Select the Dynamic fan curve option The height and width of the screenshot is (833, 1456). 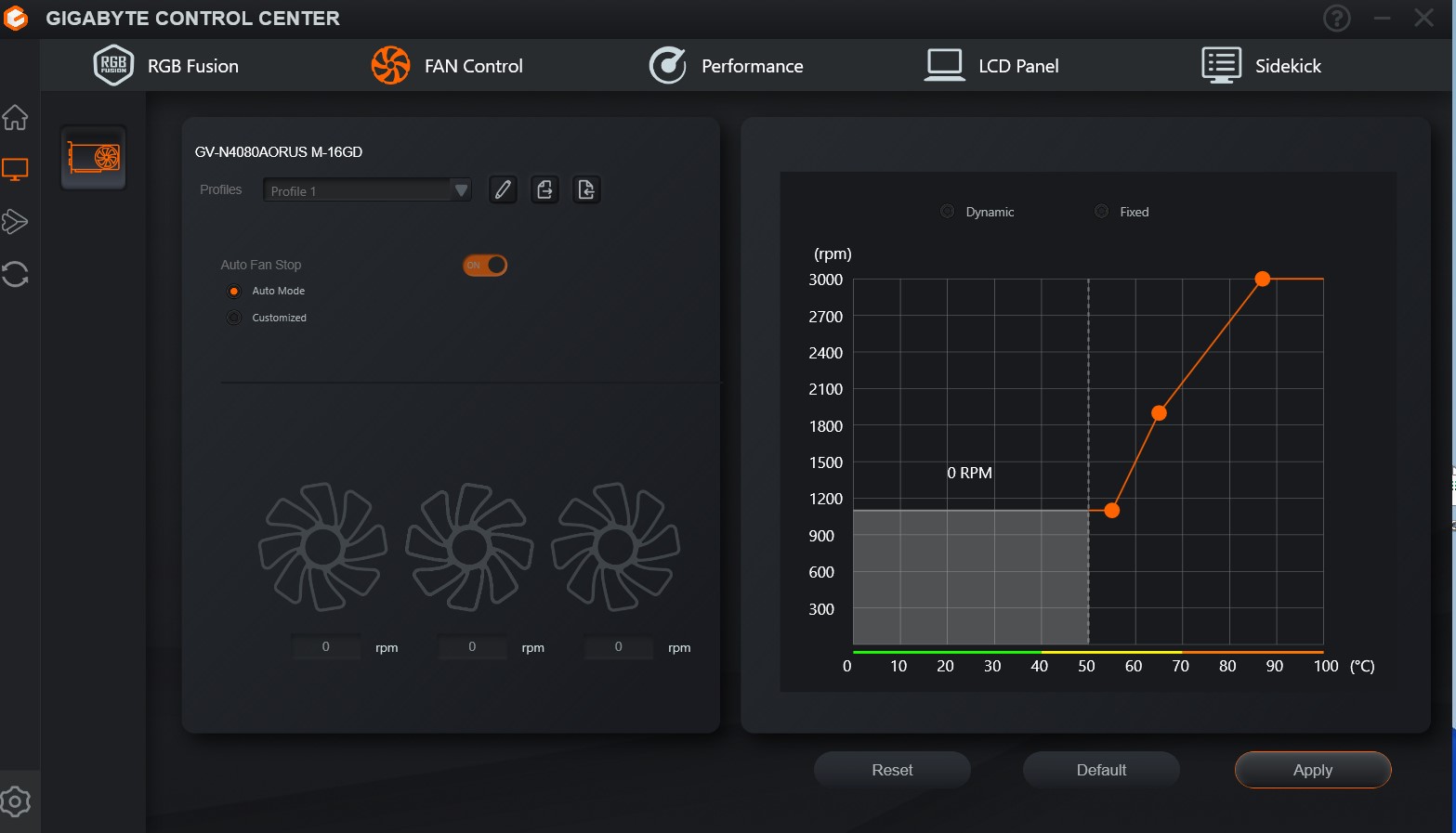[947, 212]
